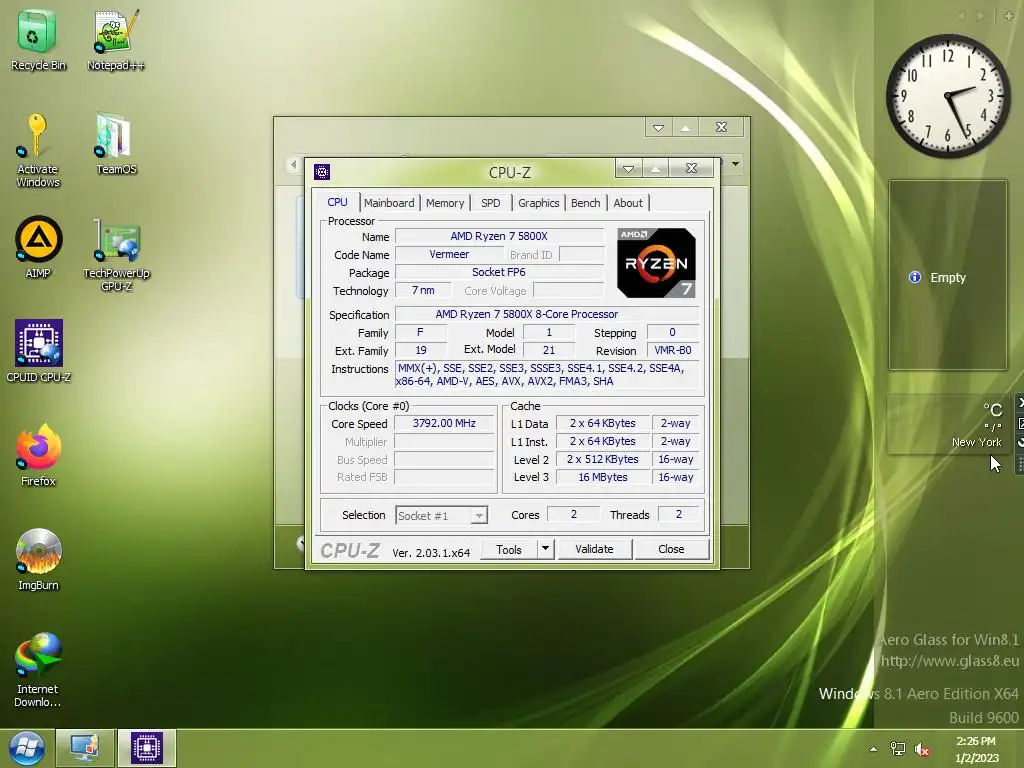The image size is (1024, 768).
Task: Click the Threads count field
Action: [679, 515]
